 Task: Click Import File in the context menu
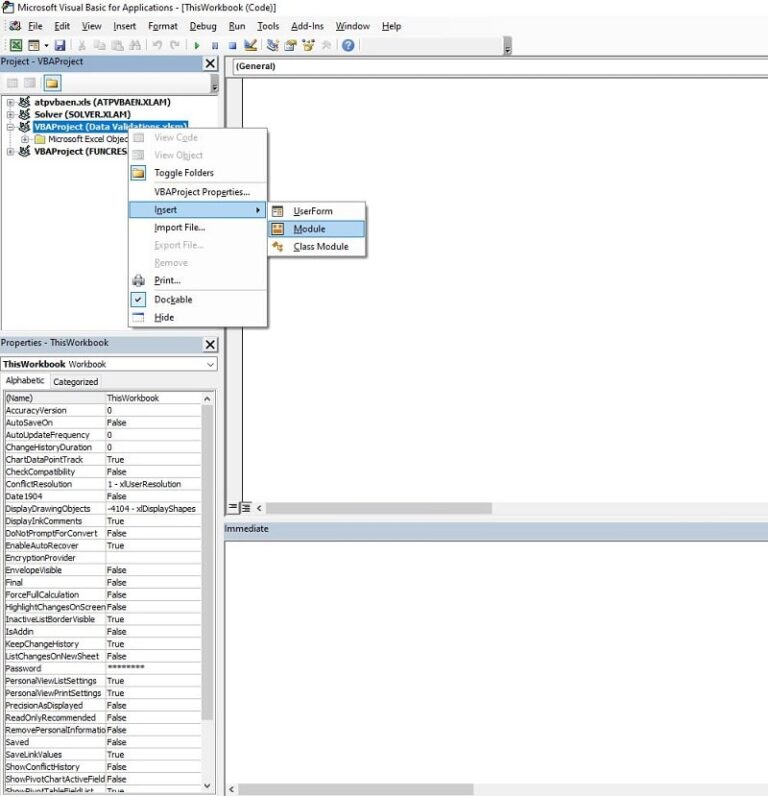179,228
